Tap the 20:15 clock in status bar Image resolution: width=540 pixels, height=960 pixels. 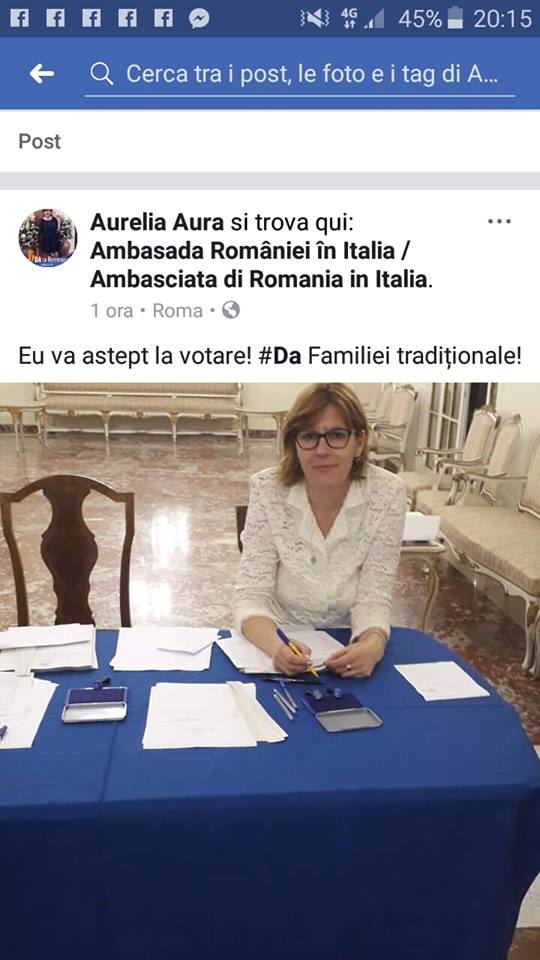coord(502,19)
